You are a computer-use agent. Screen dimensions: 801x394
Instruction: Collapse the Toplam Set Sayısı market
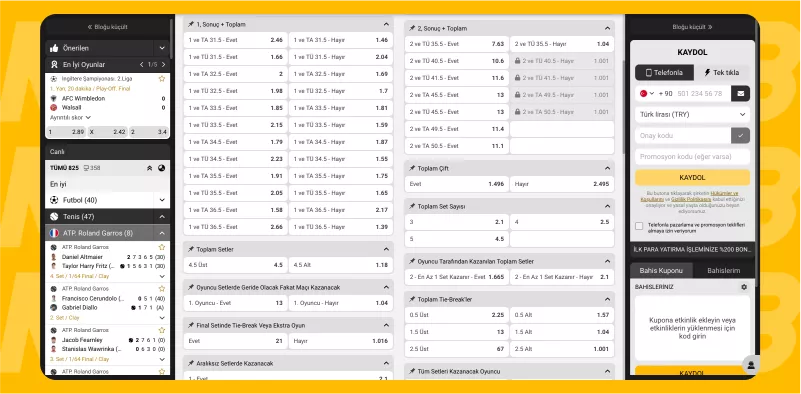click(x=607, y=206)
